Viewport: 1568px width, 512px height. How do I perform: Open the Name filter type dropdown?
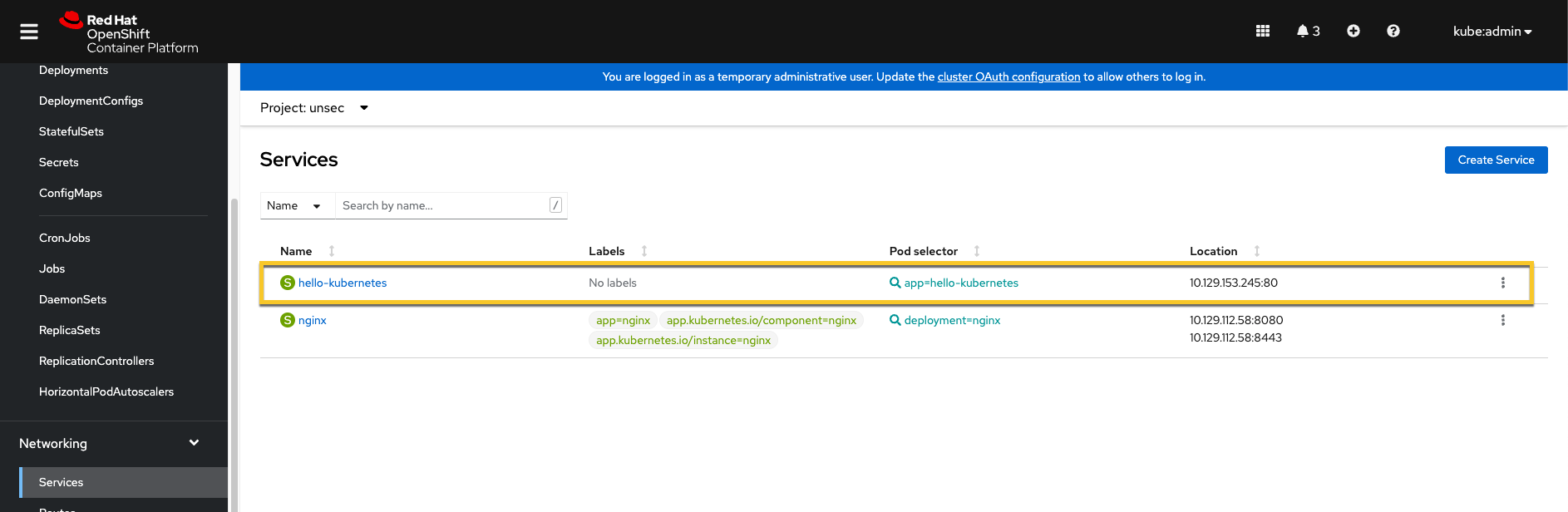click(x=298, y=205)
